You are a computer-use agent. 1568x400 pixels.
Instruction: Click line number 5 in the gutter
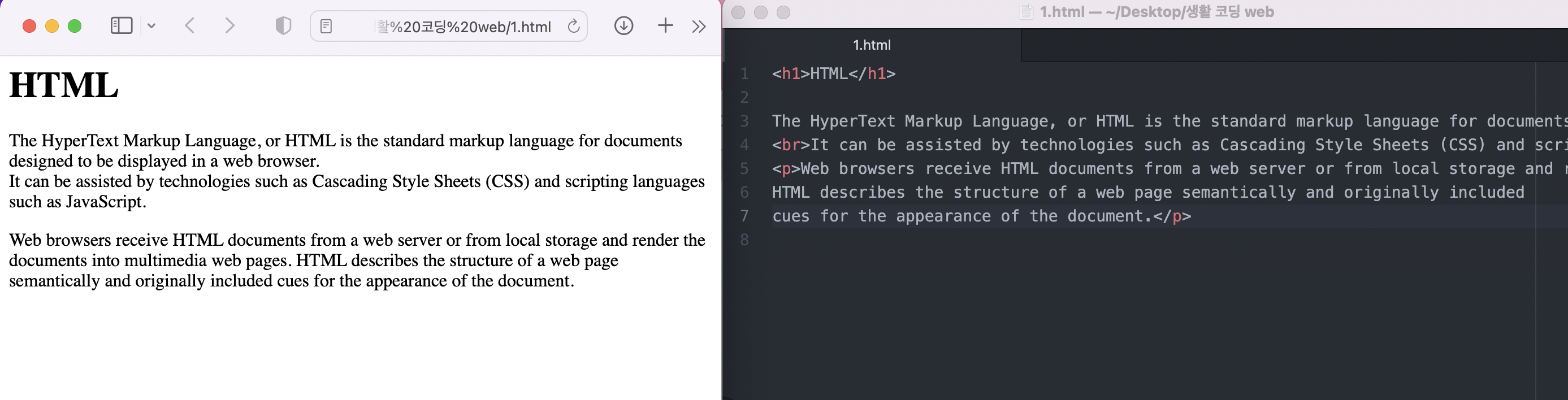[x=744, y=169]
